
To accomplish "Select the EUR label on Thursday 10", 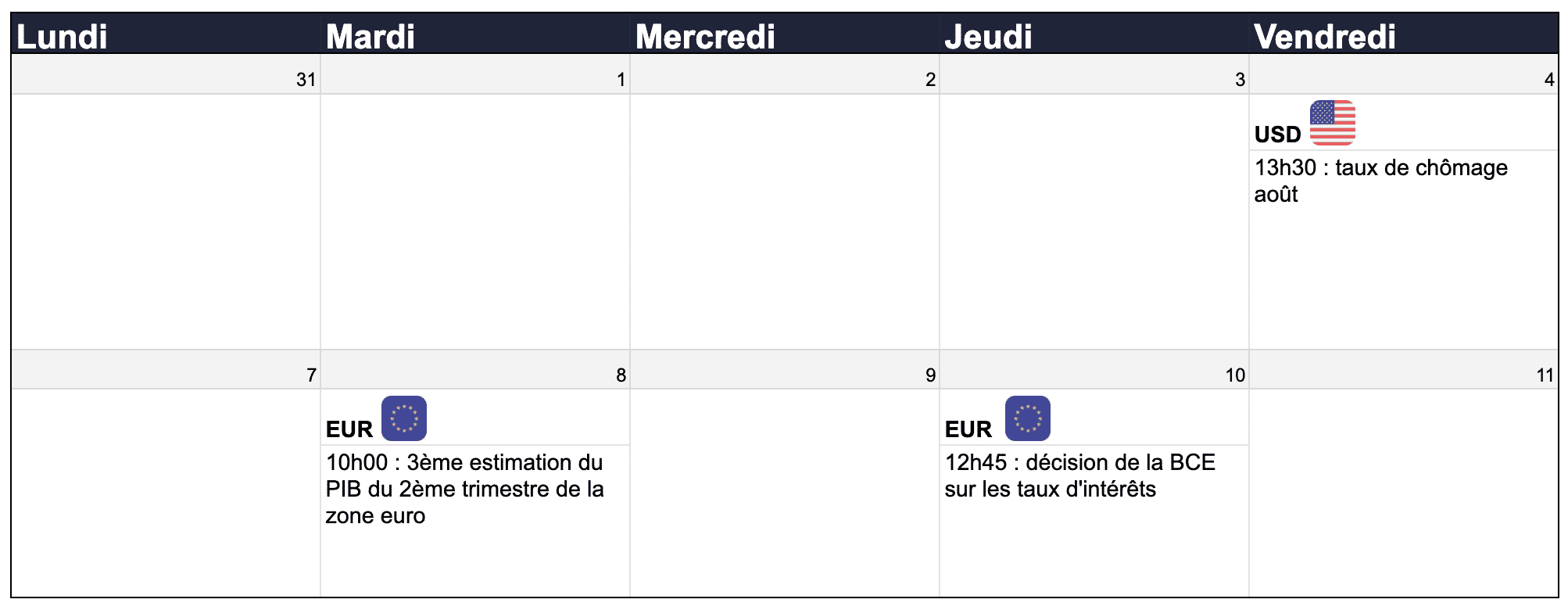I will [x=968, y=429].
